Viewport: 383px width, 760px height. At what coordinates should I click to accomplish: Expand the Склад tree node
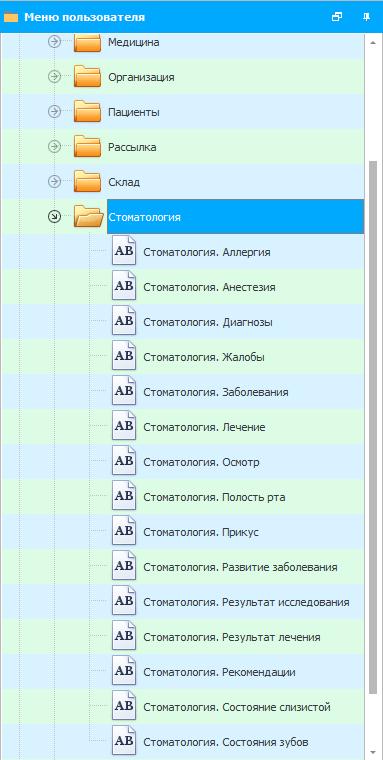54,181
